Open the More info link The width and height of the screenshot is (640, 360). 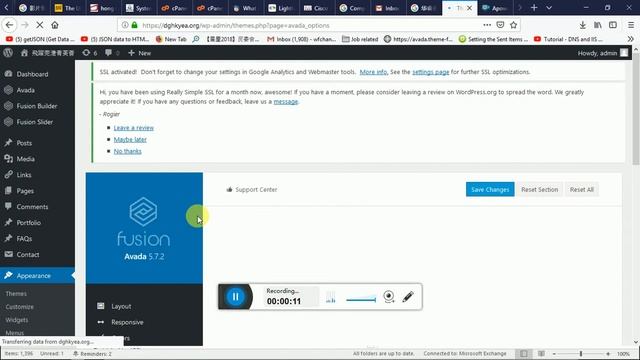373,72
